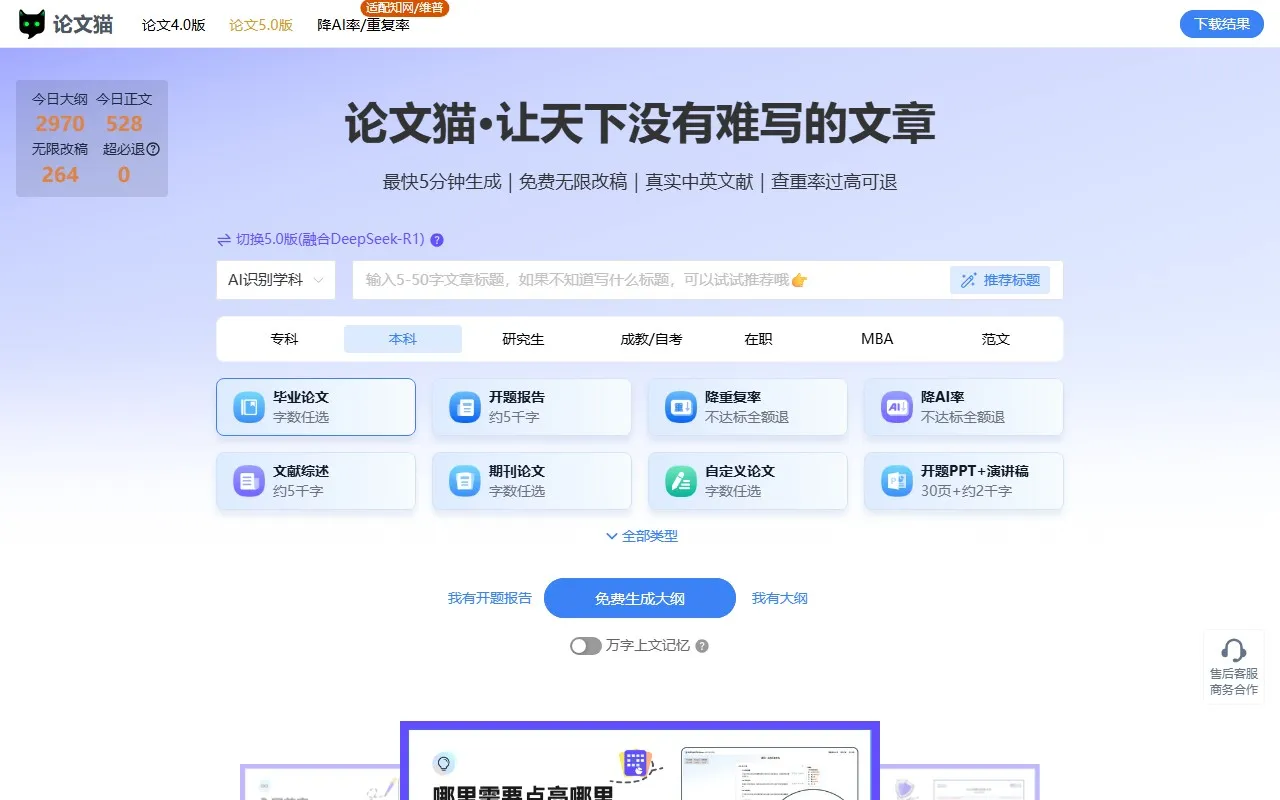Click the 文献综述 card icon
The width and height of the screenshot is (1280, 800).
tap(247, 481)
